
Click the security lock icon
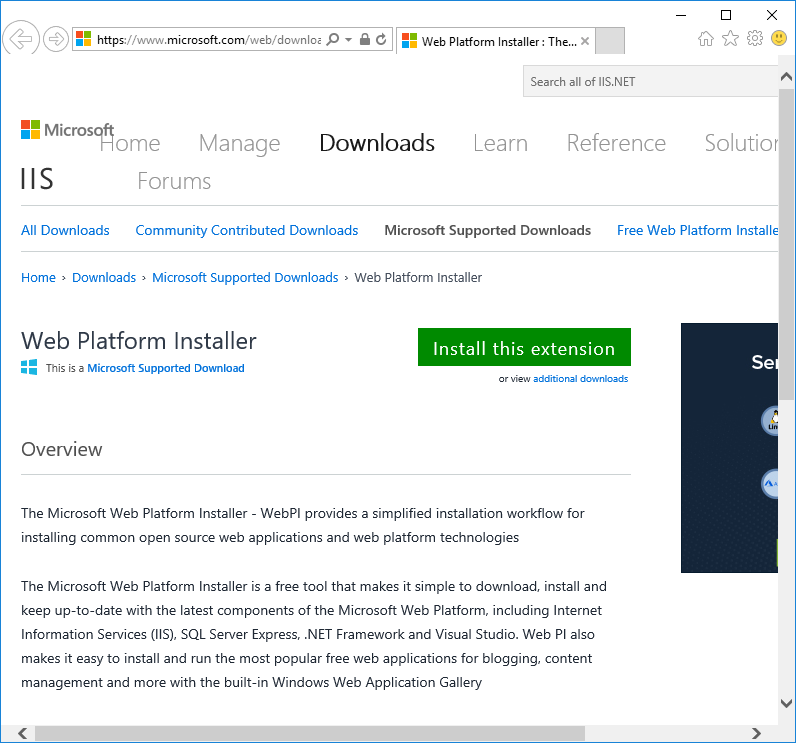click(x=364, y=39)
